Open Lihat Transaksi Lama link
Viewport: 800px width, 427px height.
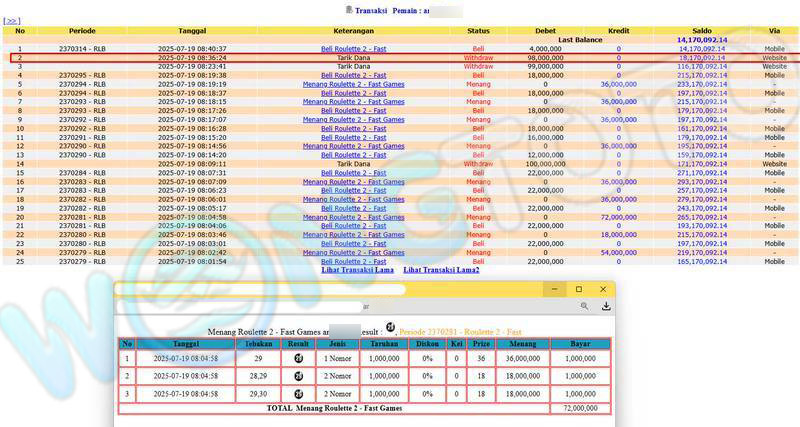point(357,270)
